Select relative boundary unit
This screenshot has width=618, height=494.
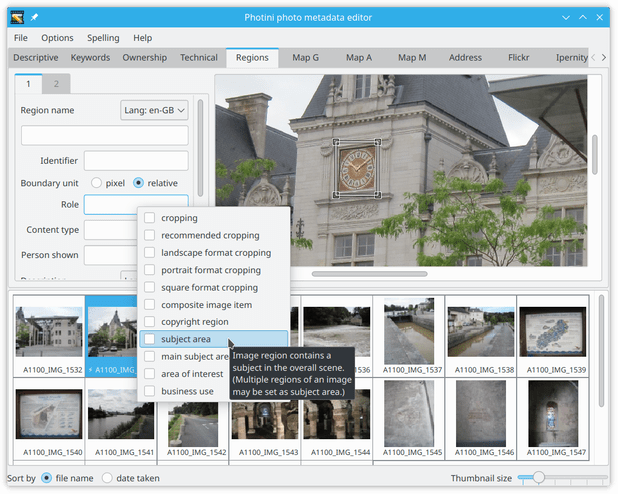(x=138, y=183)
